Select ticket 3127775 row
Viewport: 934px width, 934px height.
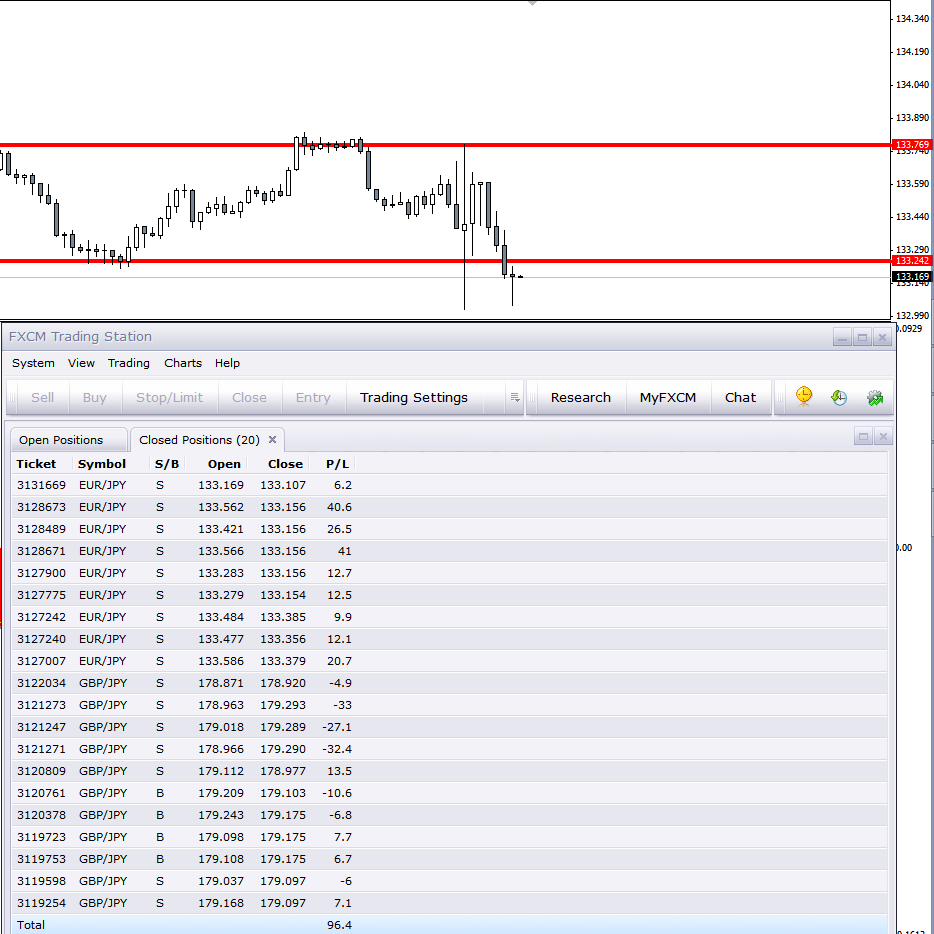(x=449, y=595)
